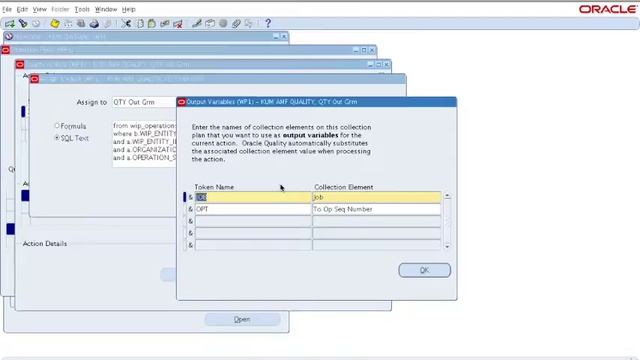The height and width of the screenshot is (360, 640).
Task: Click the OK button in Output Variables dialog
Action: click(424, 270)
